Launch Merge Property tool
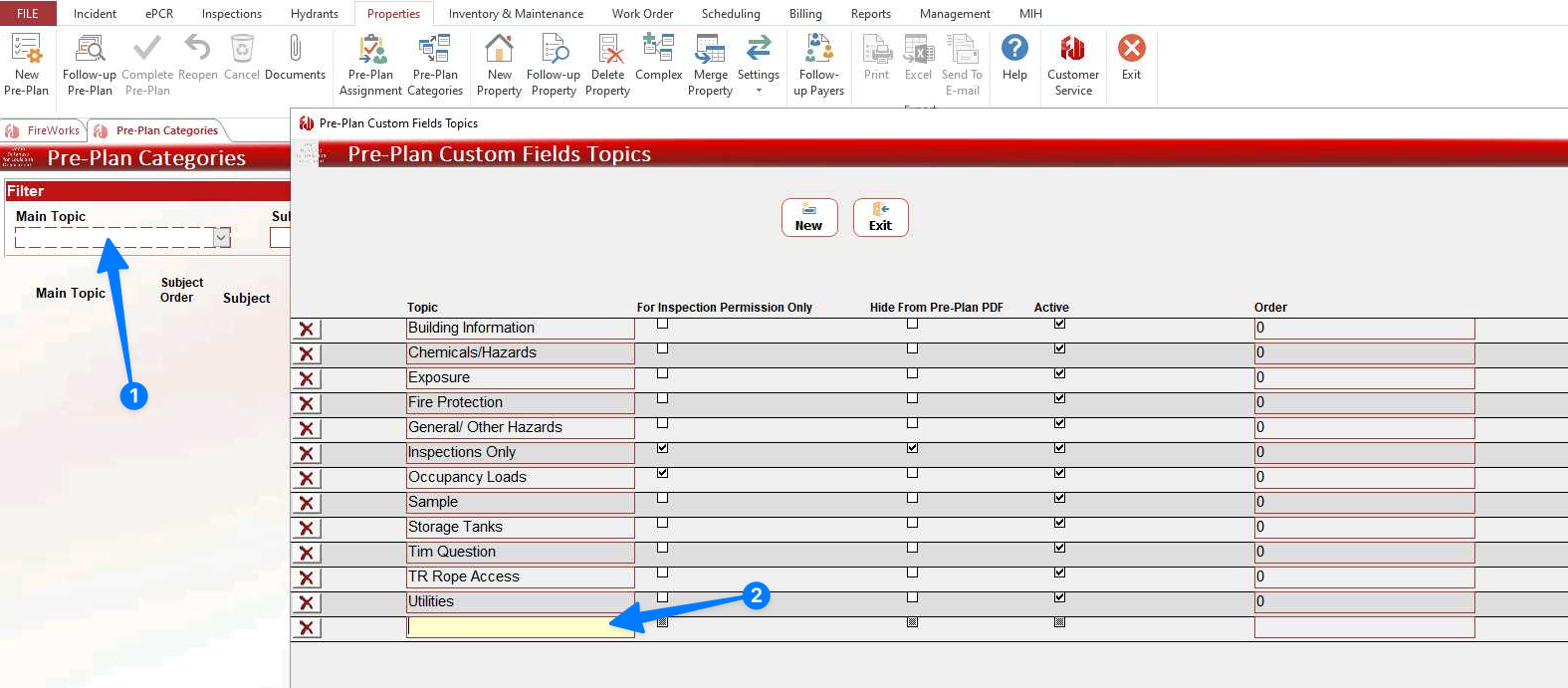This screenshot has width=1568, height=688. pos(710,65)
